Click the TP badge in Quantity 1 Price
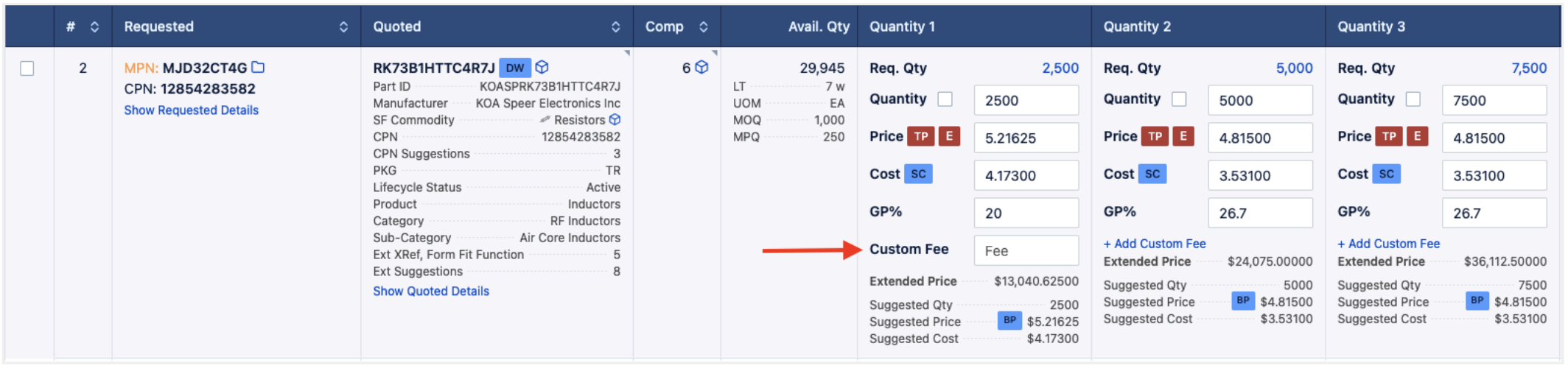Image resolution: width=1568 pixels, height=371 pixels. (x=921, y=136)
